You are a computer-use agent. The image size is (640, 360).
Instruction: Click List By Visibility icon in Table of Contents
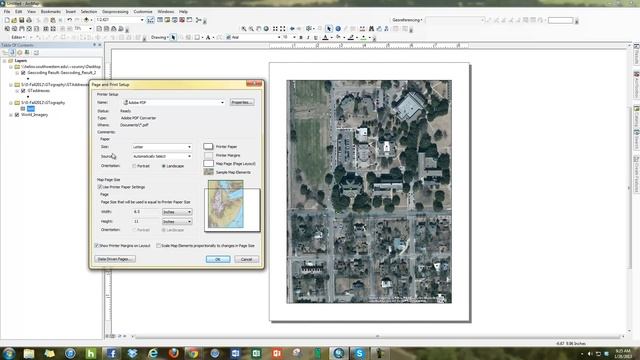pos(20,52)
